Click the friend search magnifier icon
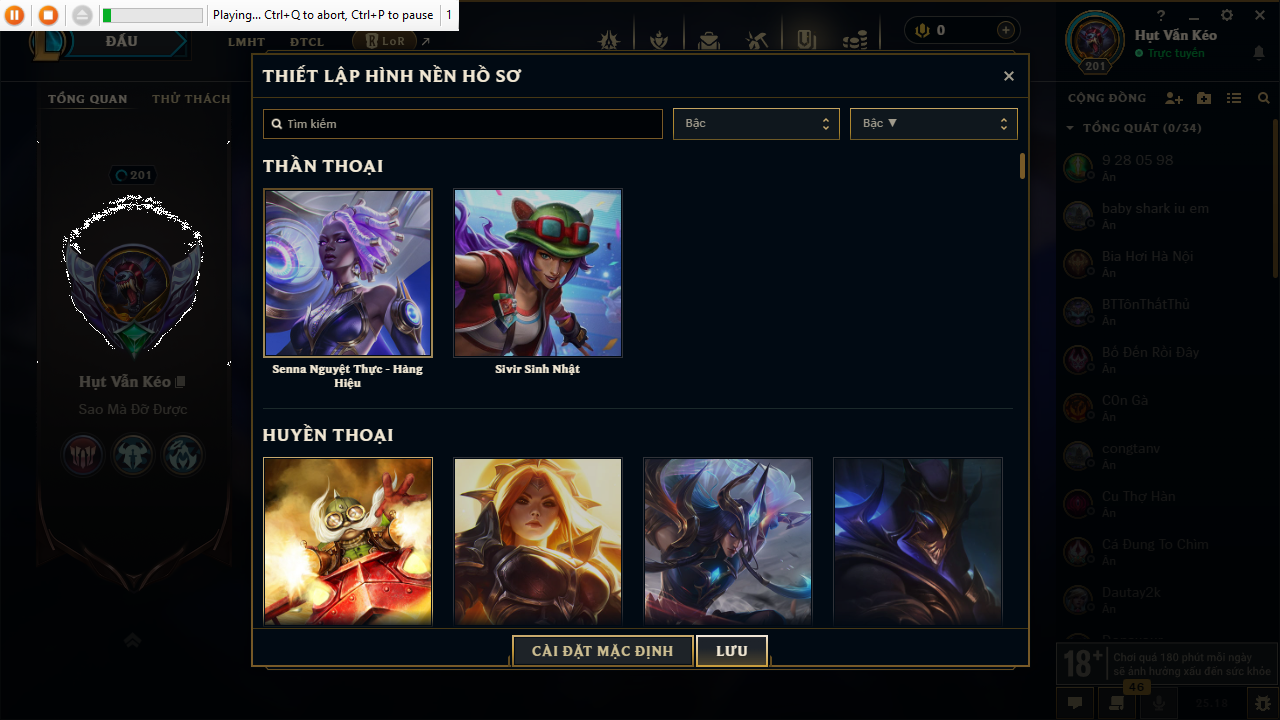The width and height of the screenshot is (1280, 720). point(1264,98)
